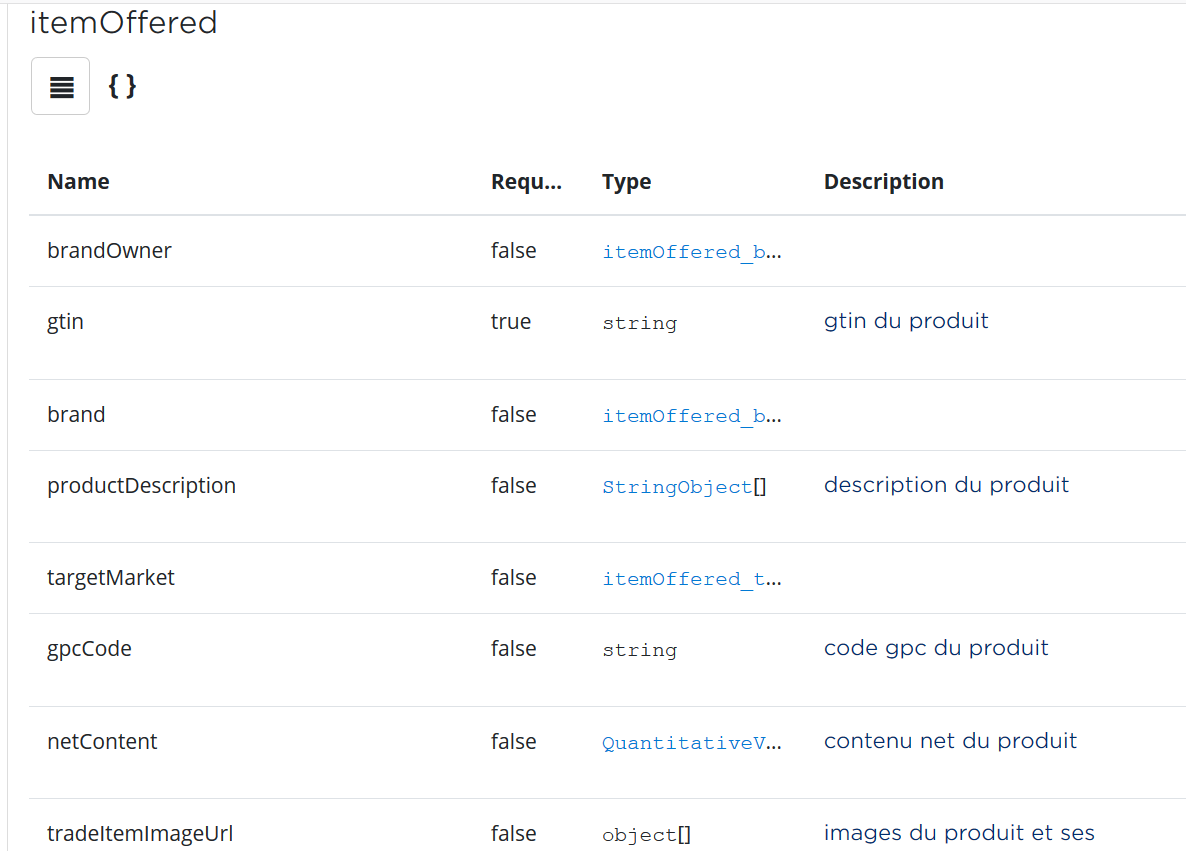The height and width of the screenshot is (851, 1186).
Task: Open the targetMarket row's type link
Action: [x=691, y=579]
